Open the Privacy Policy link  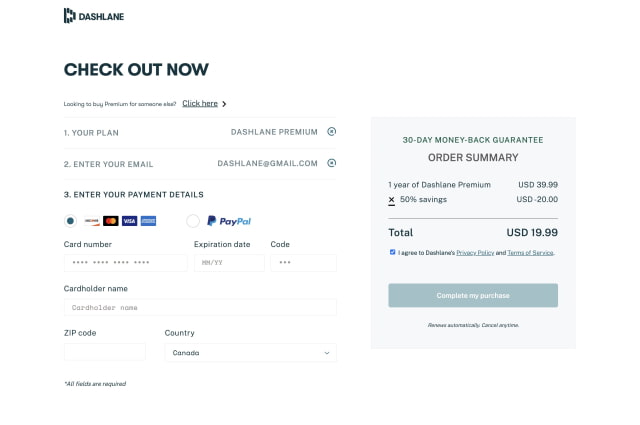pos(475,253)
